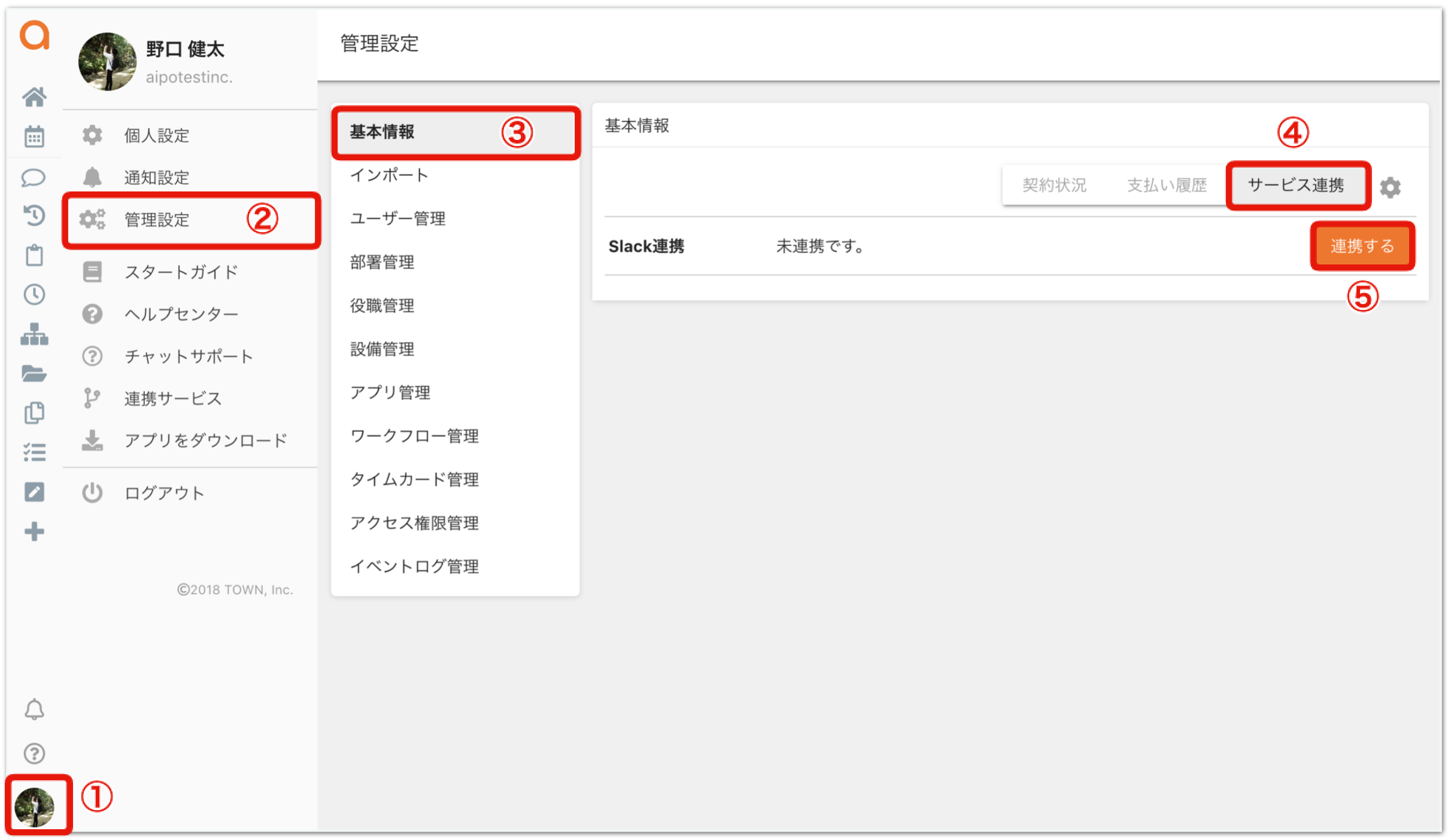Open 設備管理 in the settings list

click(455, 349)
